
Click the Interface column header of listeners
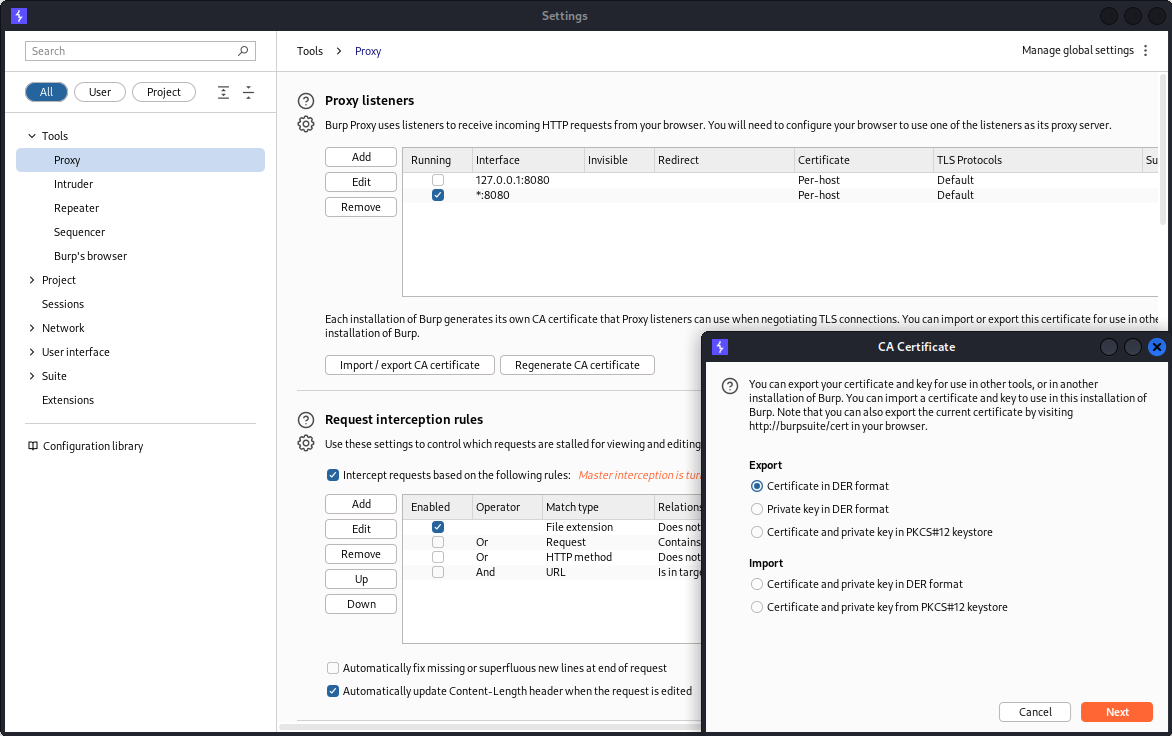pyautogui.click(x=527, y=160)
